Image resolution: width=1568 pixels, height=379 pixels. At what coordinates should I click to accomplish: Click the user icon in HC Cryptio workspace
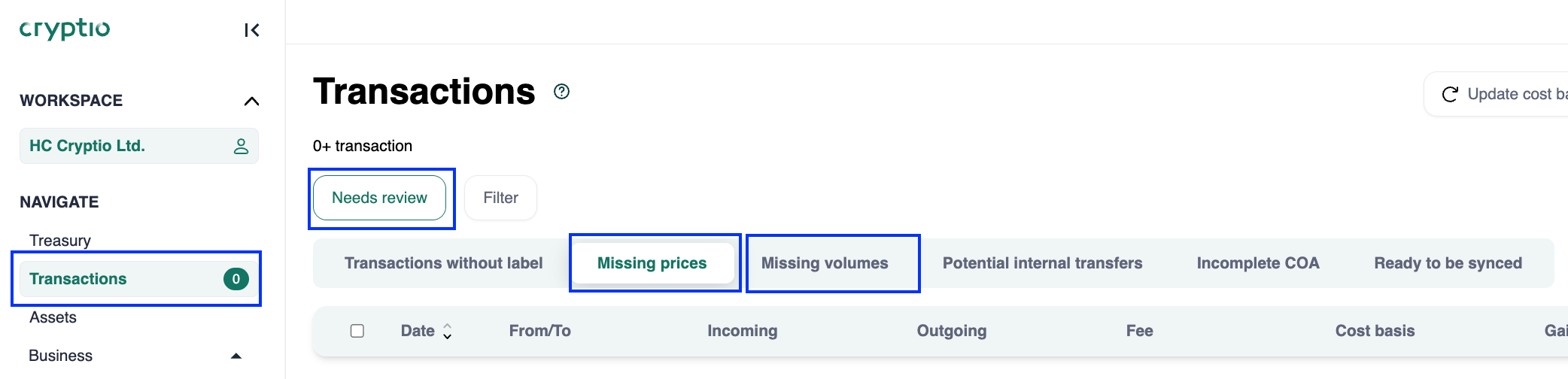click(x=241, y=146)
